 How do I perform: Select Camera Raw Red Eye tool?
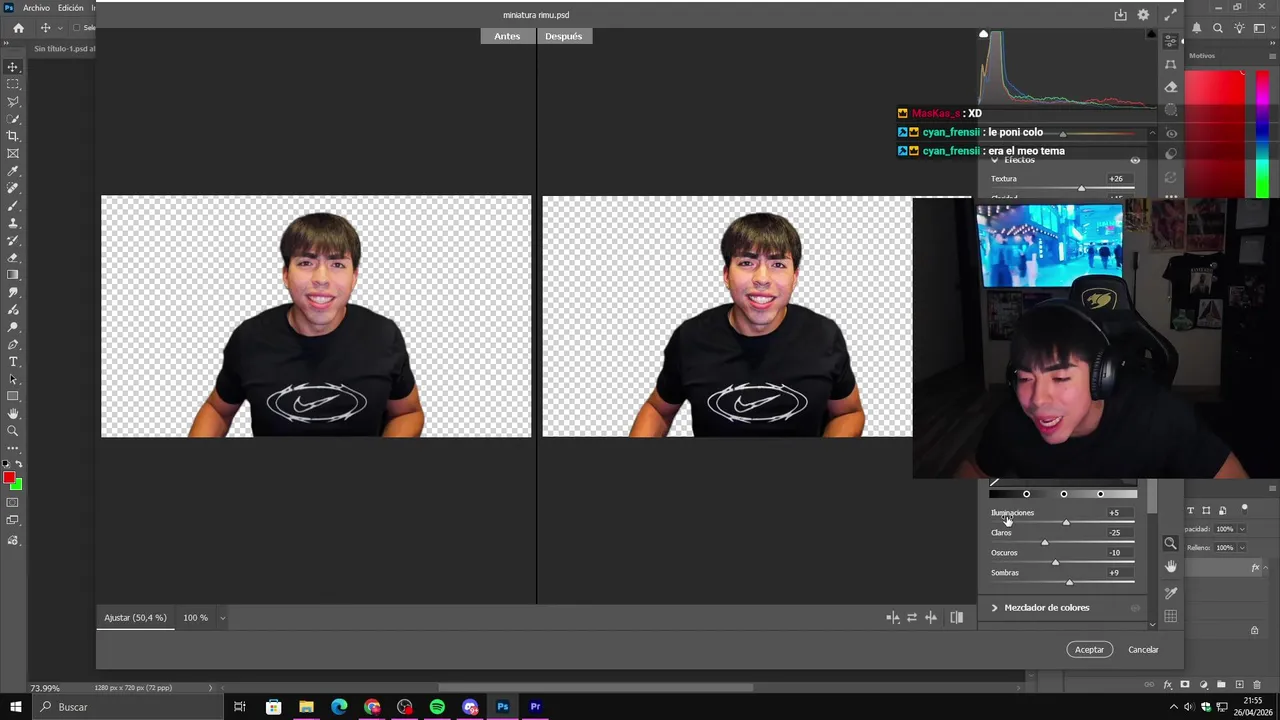[1171, 133]
